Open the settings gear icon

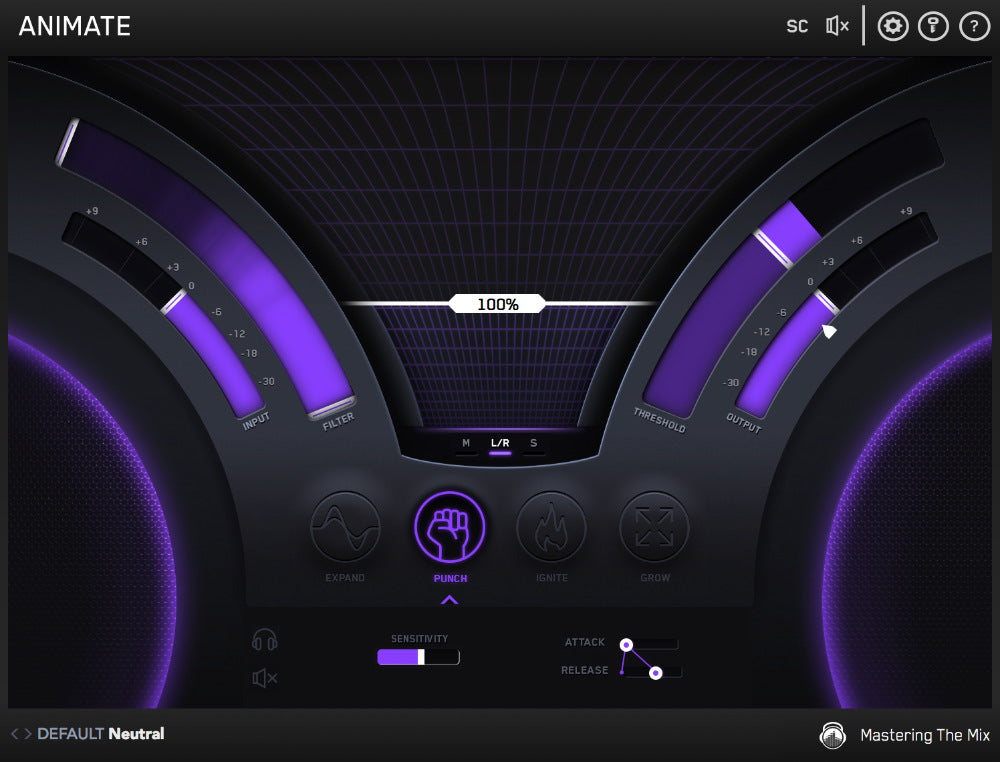point(893,26)
